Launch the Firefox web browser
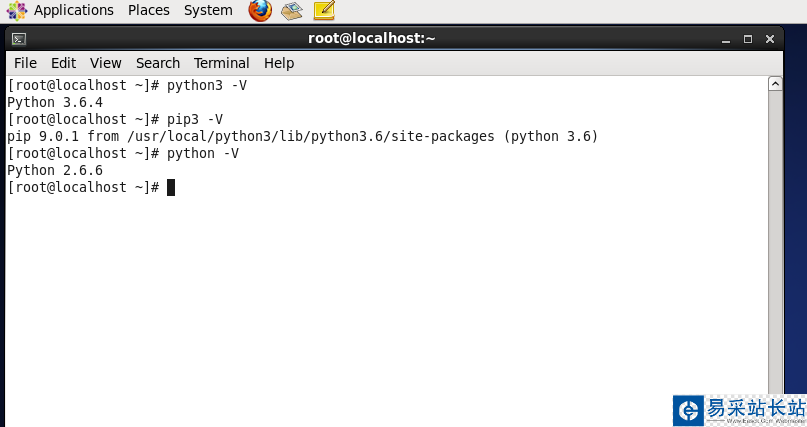Screen dimensions: 807x427 tap(260, 11)
